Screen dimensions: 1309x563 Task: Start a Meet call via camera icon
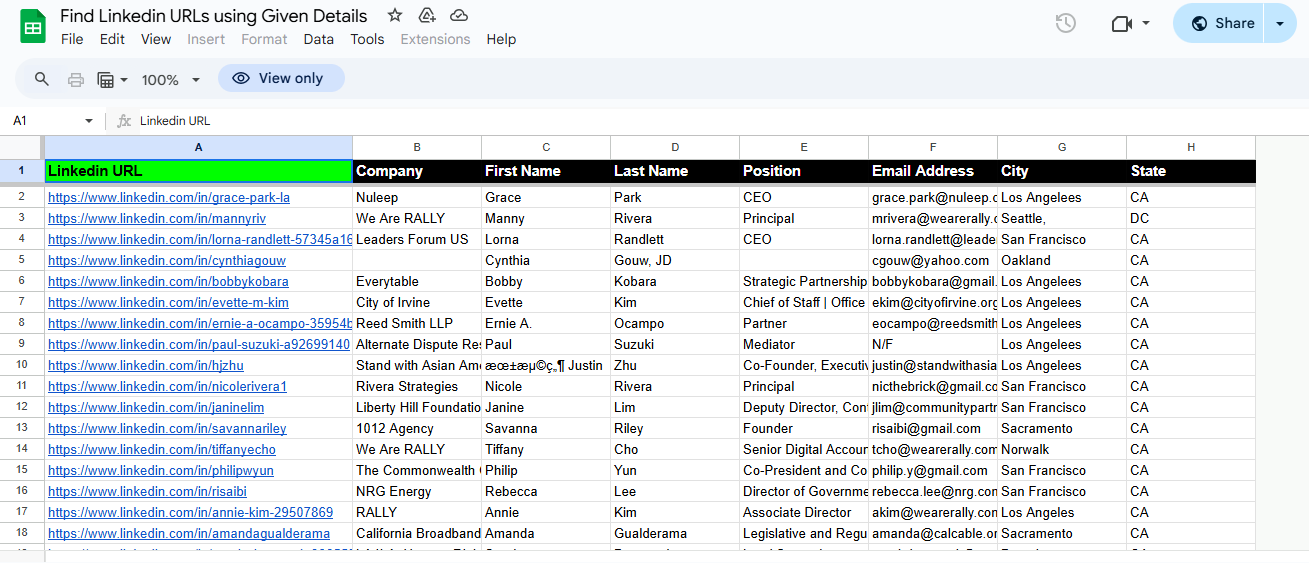(1122, 23)
